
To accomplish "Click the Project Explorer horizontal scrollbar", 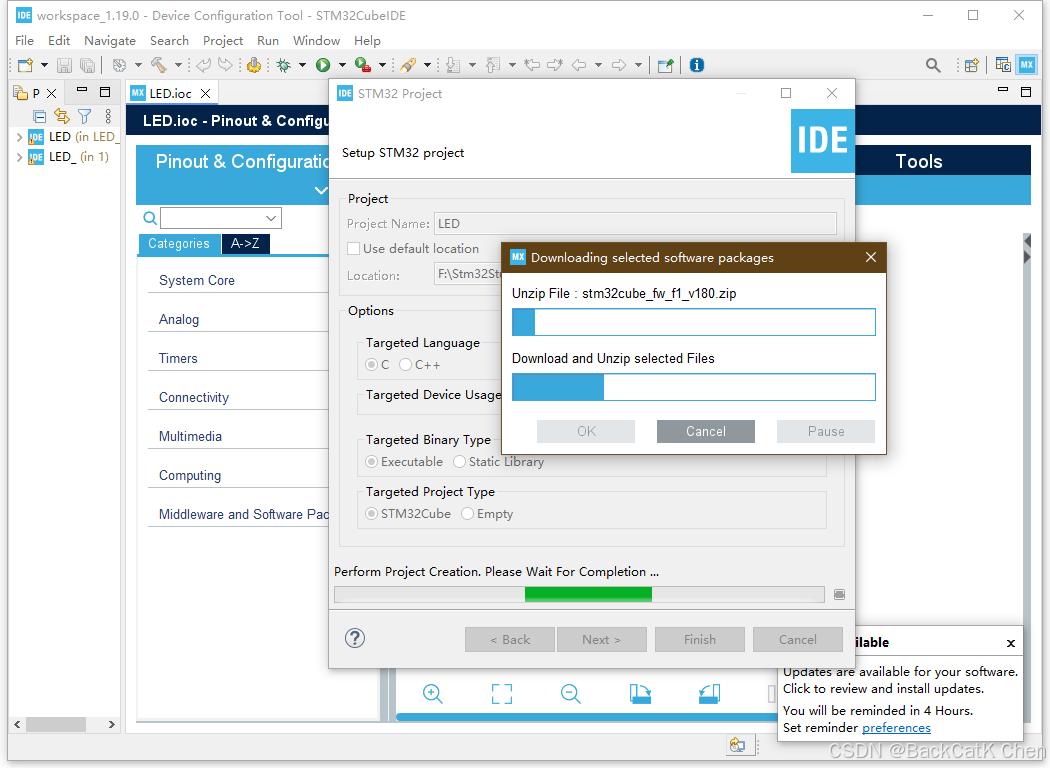I will (x=64, y=724).
